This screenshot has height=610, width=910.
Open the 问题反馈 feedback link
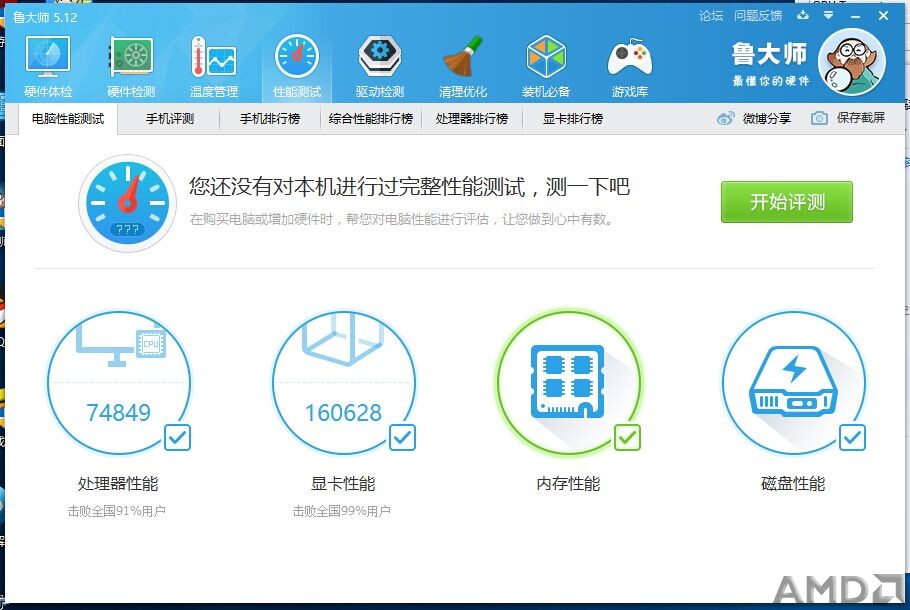click(x=758, y=16)
